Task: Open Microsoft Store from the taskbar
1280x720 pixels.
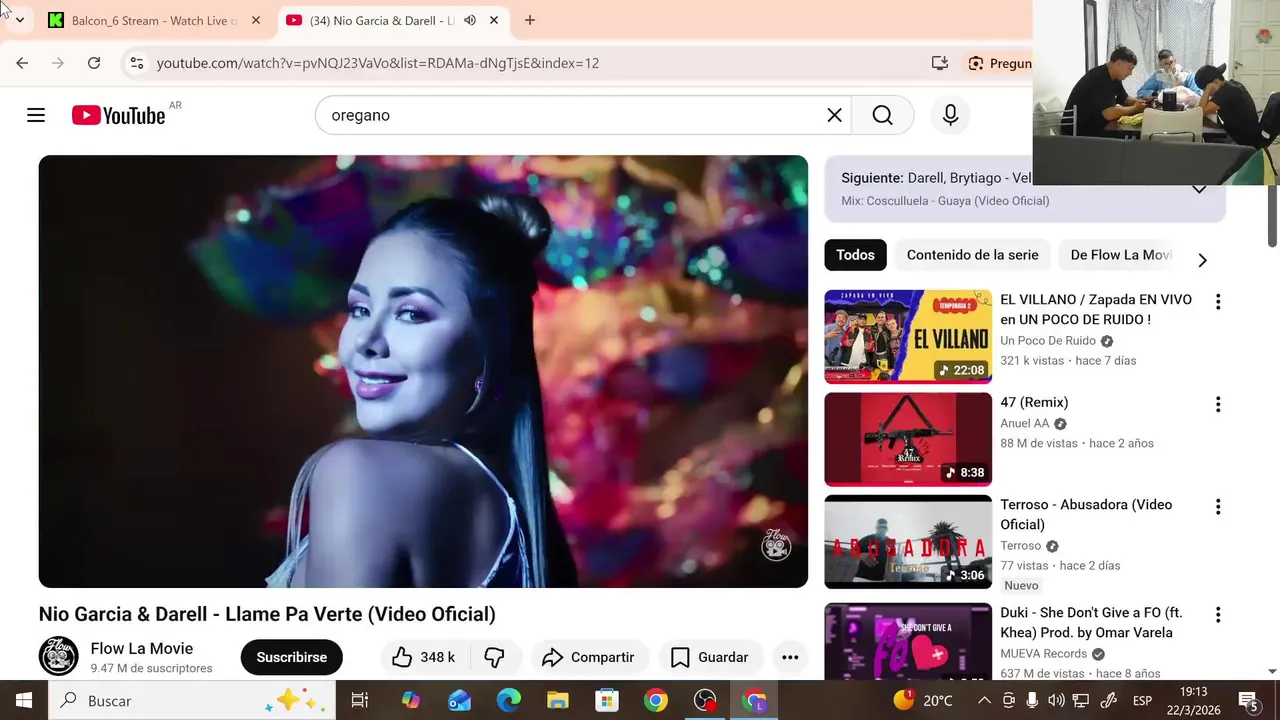Action: tap(607, 701)
